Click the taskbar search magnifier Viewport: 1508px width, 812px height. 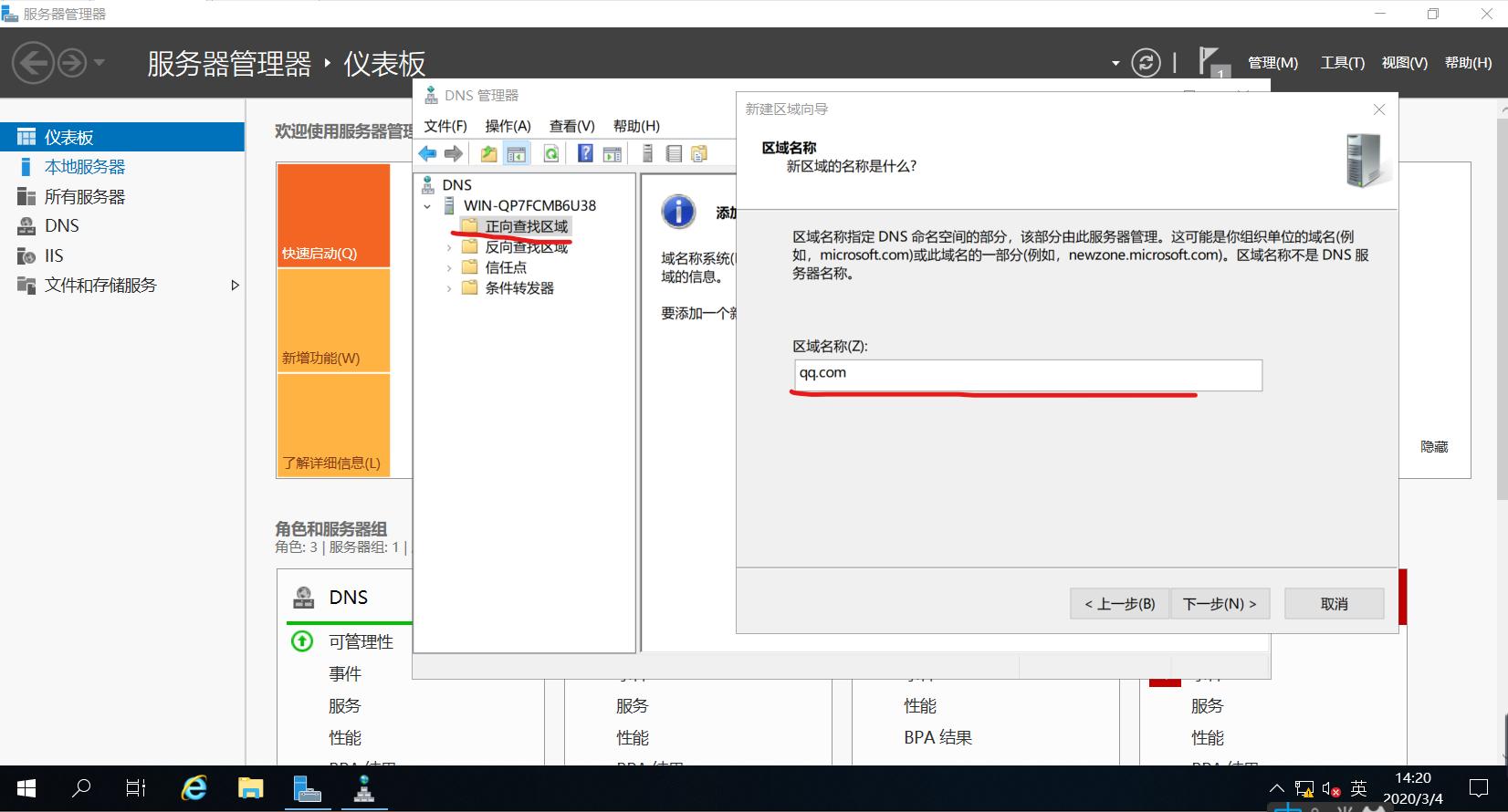tap(81, 788)
